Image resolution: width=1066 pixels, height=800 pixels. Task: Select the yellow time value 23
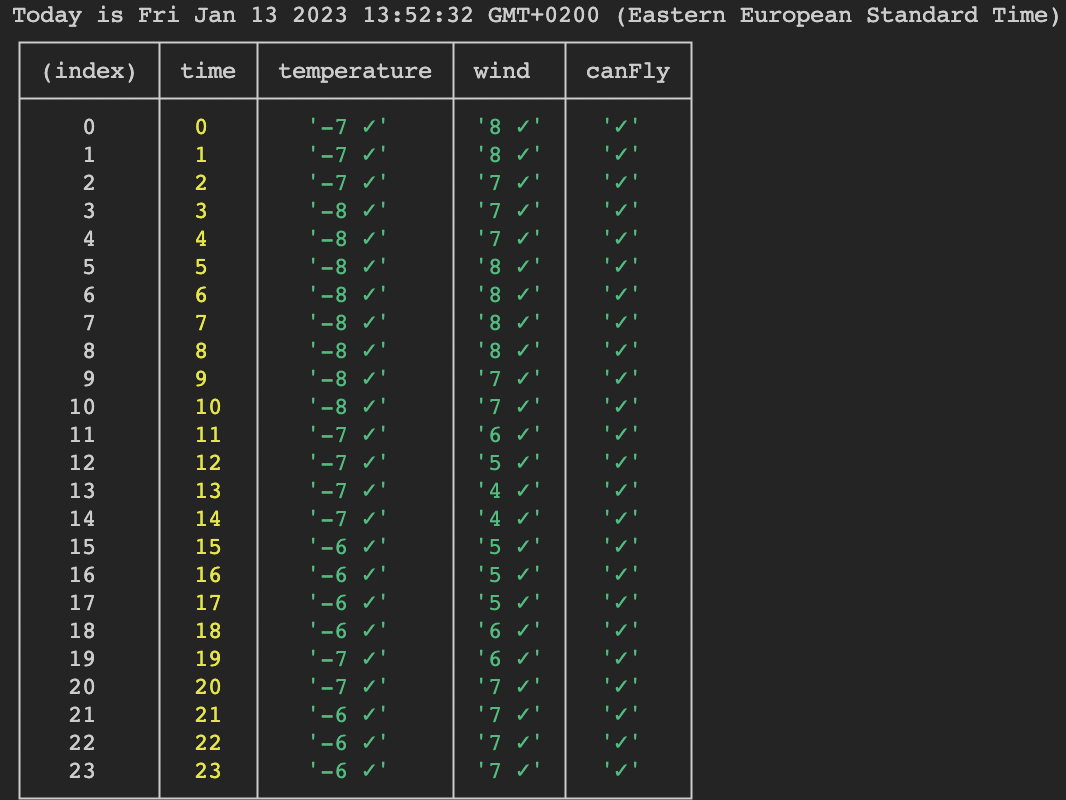coord(208,771)
